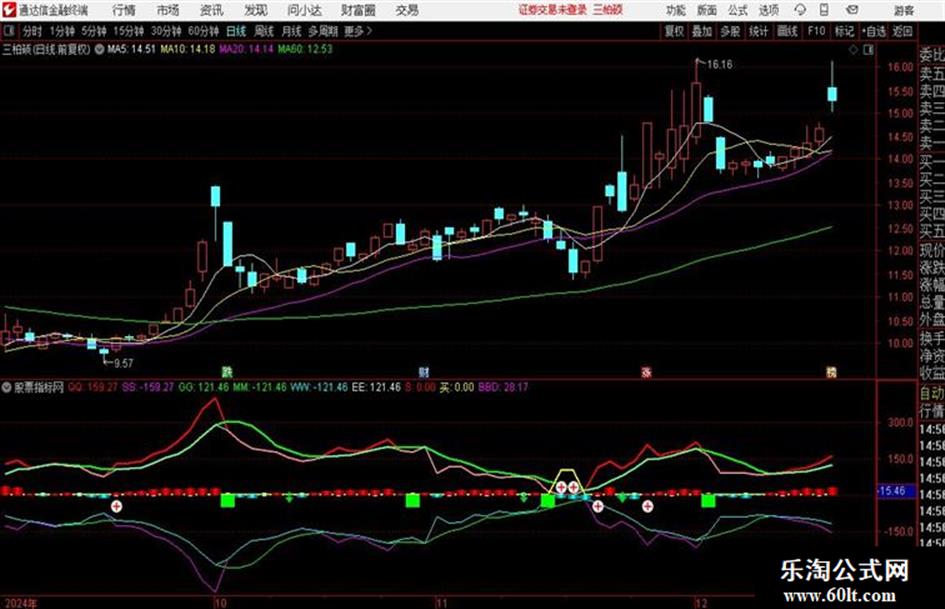The height and width of the screenshot is (609, 945).
Task: Click the 游客 guest account label
Action: click(x=903, y=10)
